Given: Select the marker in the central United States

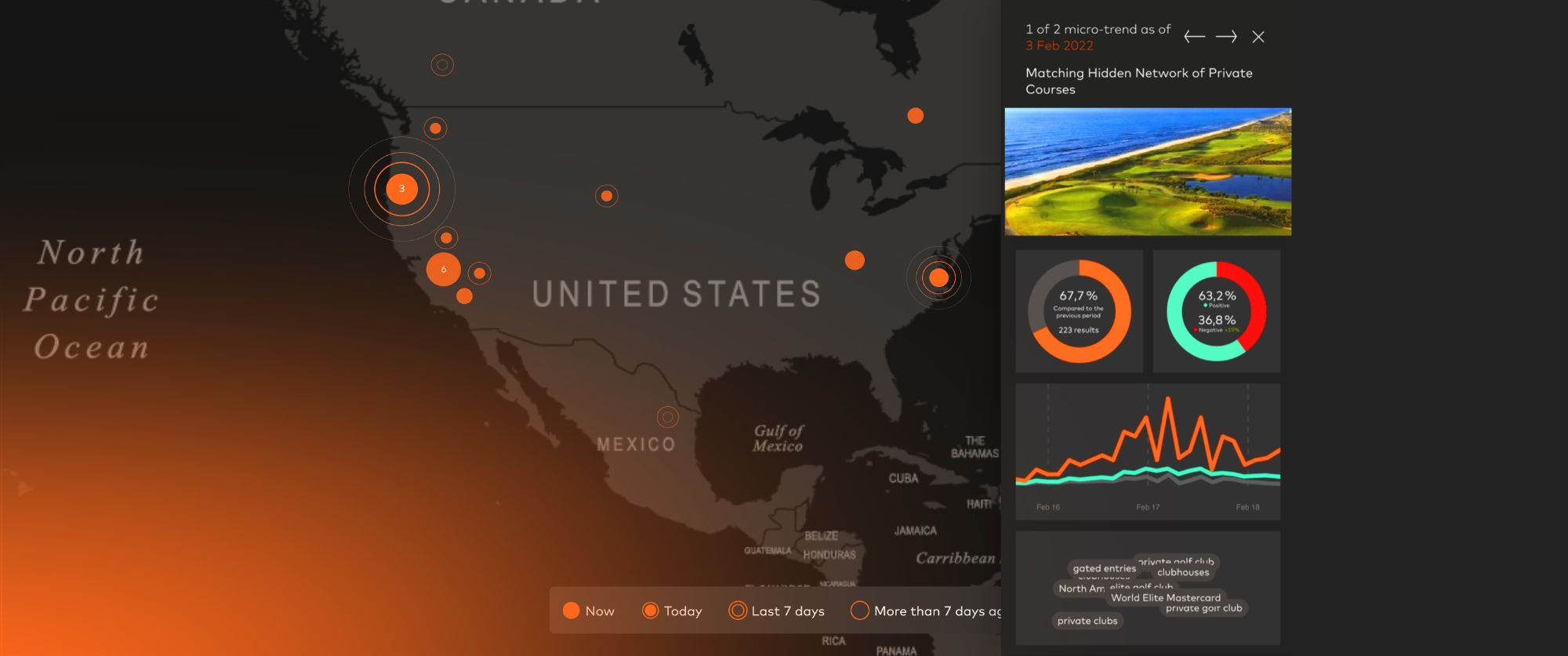Looking at the screenshot, I should click(x=606, y=196).
